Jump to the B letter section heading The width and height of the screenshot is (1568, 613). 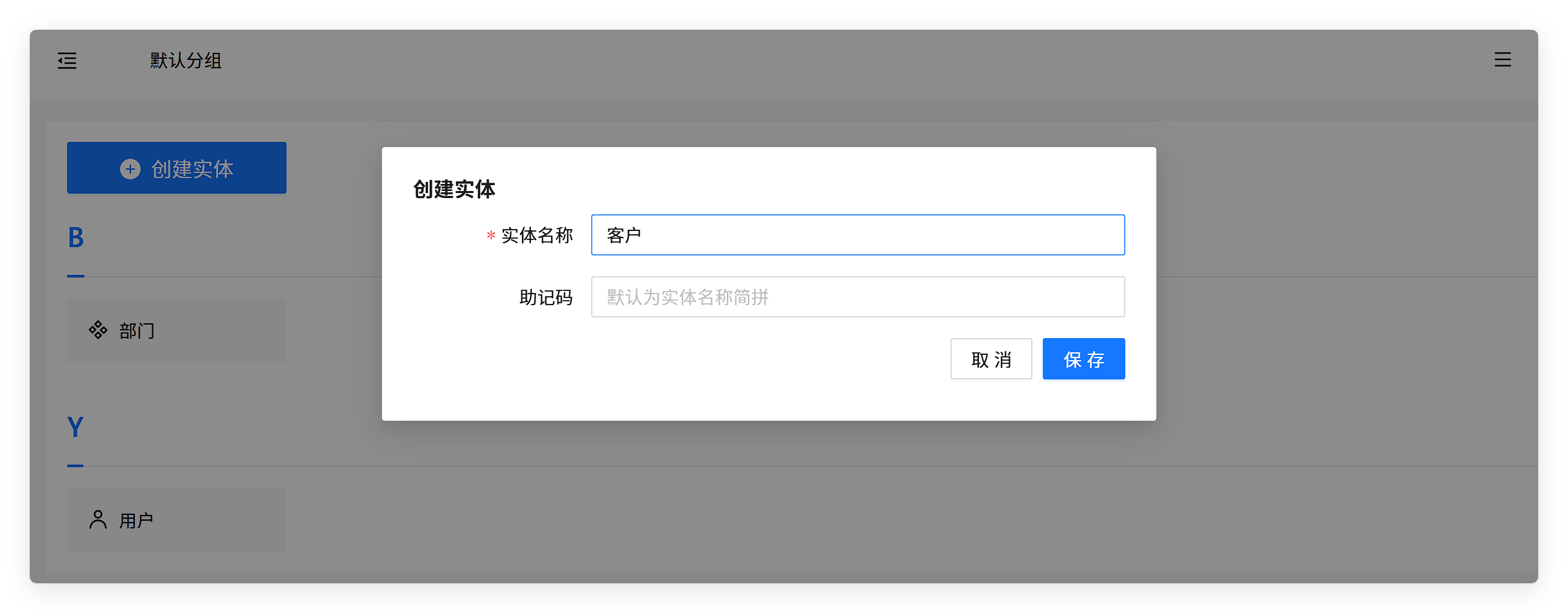coord(76,237)
